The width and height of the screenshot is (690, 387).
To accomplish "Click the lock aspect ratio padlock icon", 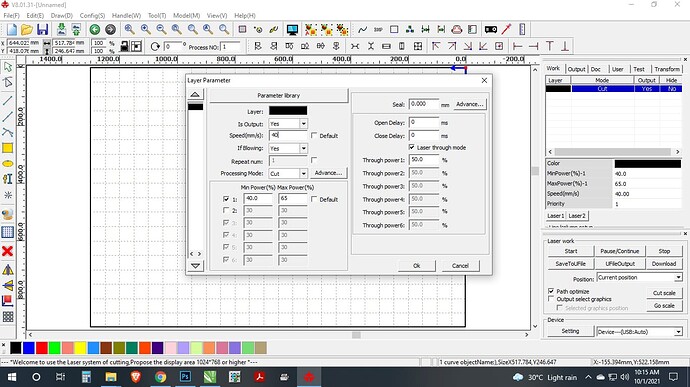I will pos(125,46).
